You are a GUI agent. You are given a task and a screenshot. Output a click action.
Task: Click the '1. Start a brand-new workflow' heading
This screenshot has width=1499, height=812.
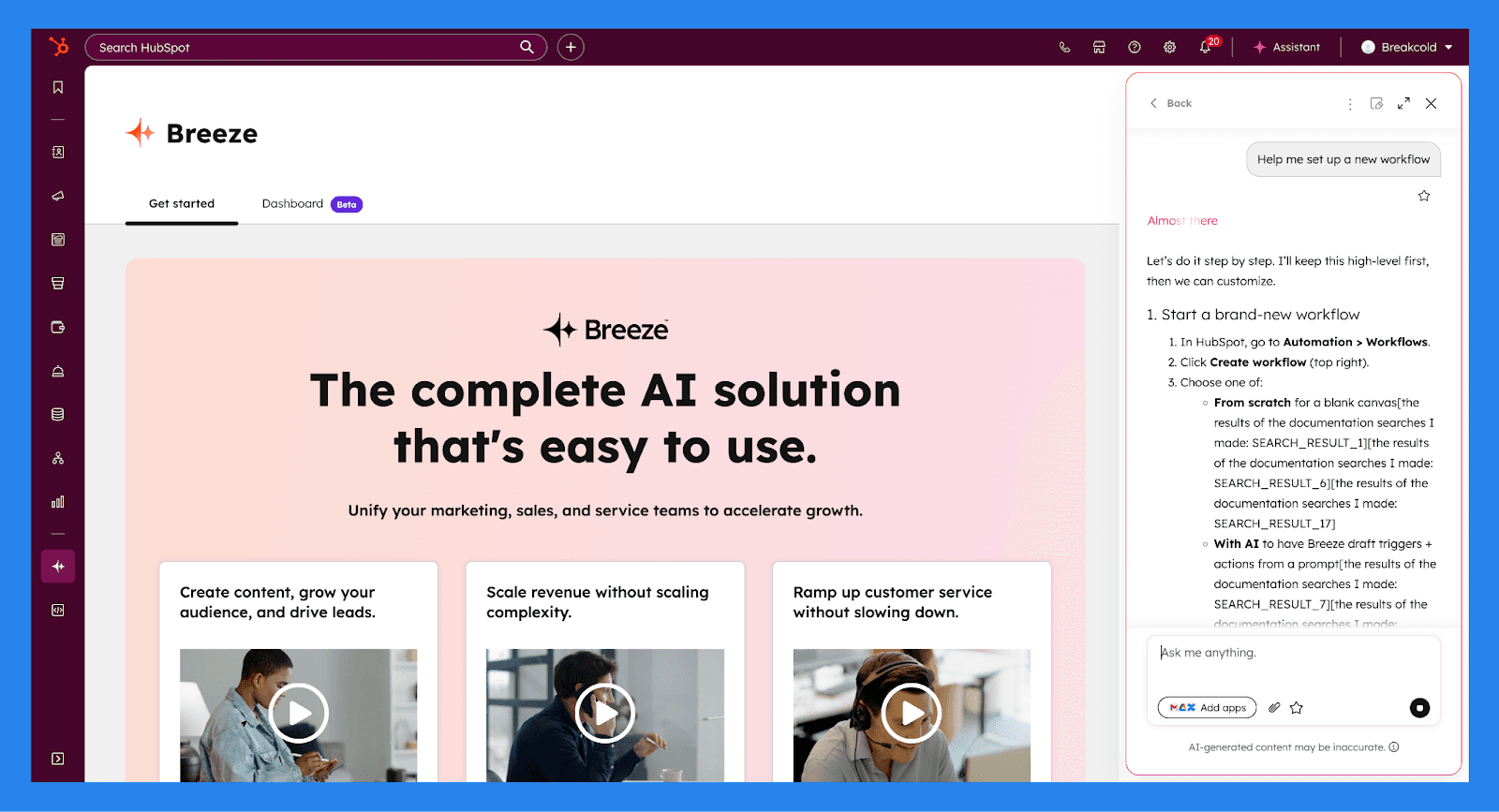(1253, 315)
